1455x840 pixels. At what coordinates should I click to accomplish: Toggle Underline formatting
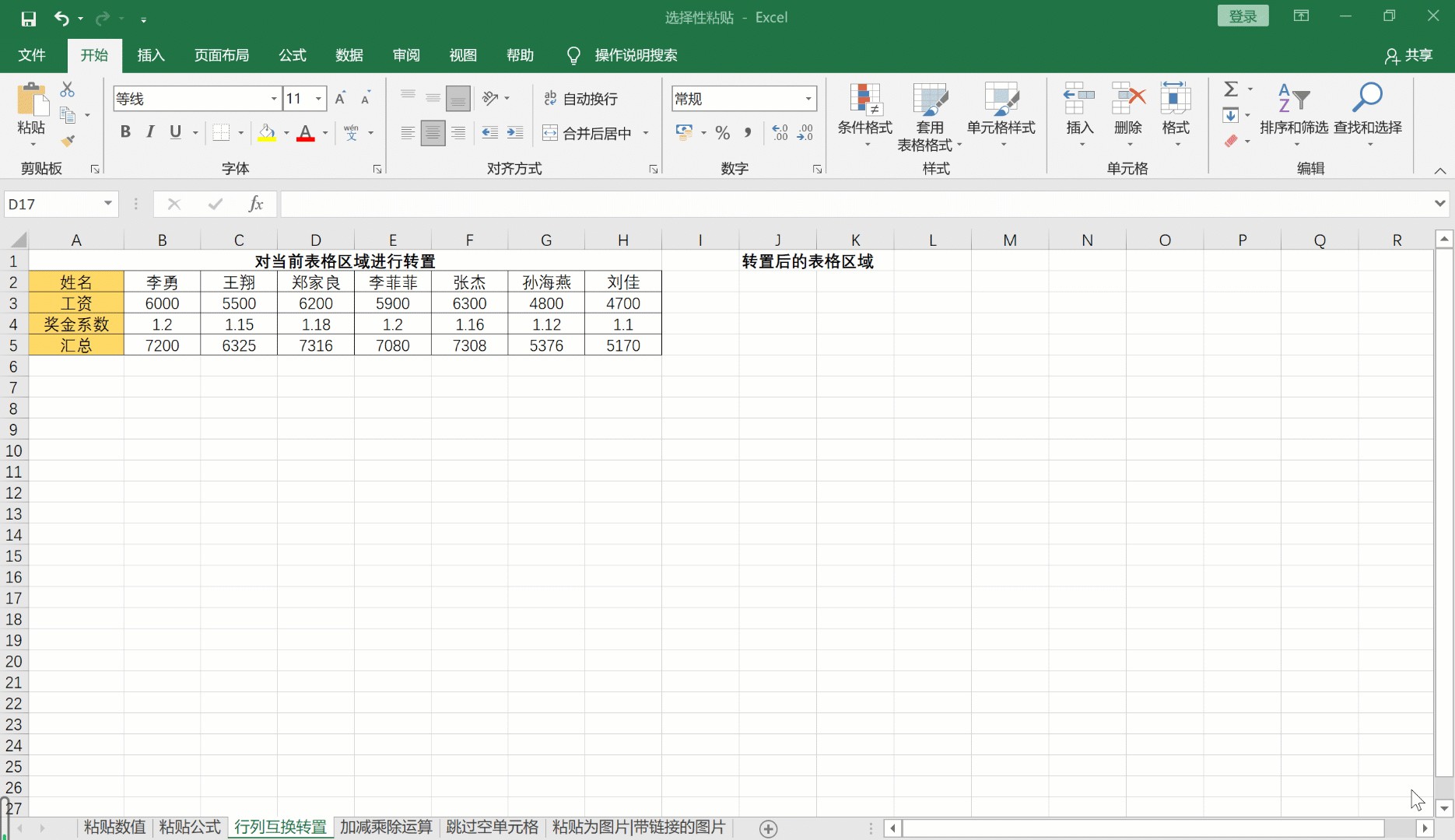[176, 132]
